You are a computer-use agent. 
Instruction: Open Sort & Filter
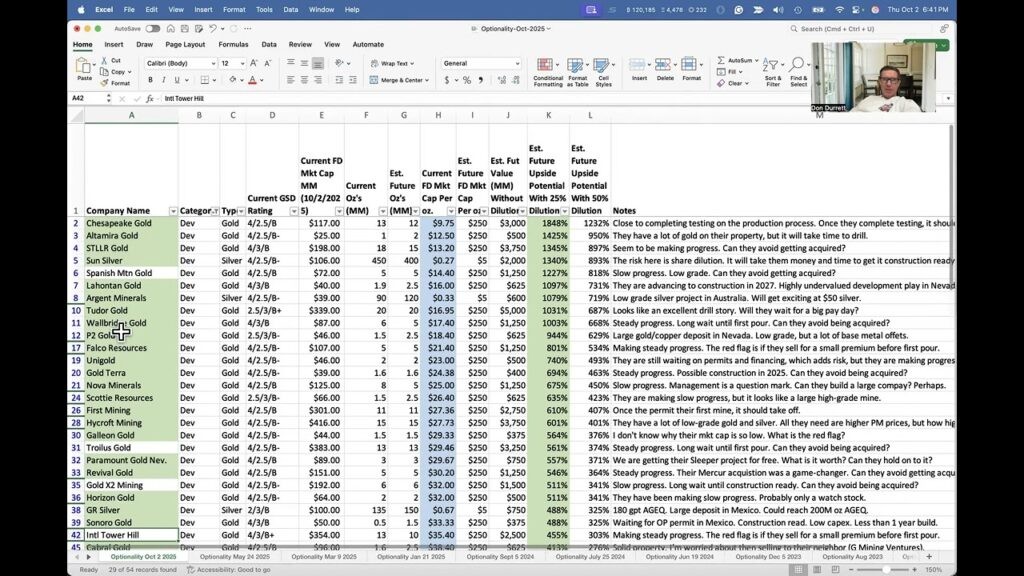pyautogui.click(x=773, y=72)
